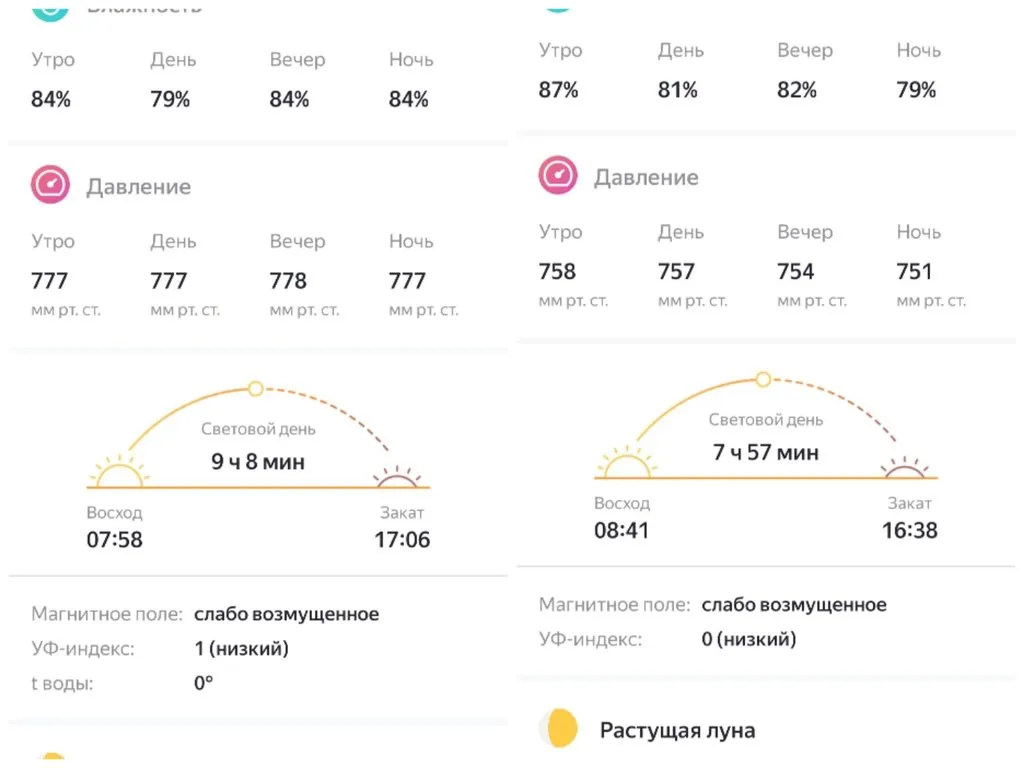Select the Утро column showing 84%

click(51, 80)
